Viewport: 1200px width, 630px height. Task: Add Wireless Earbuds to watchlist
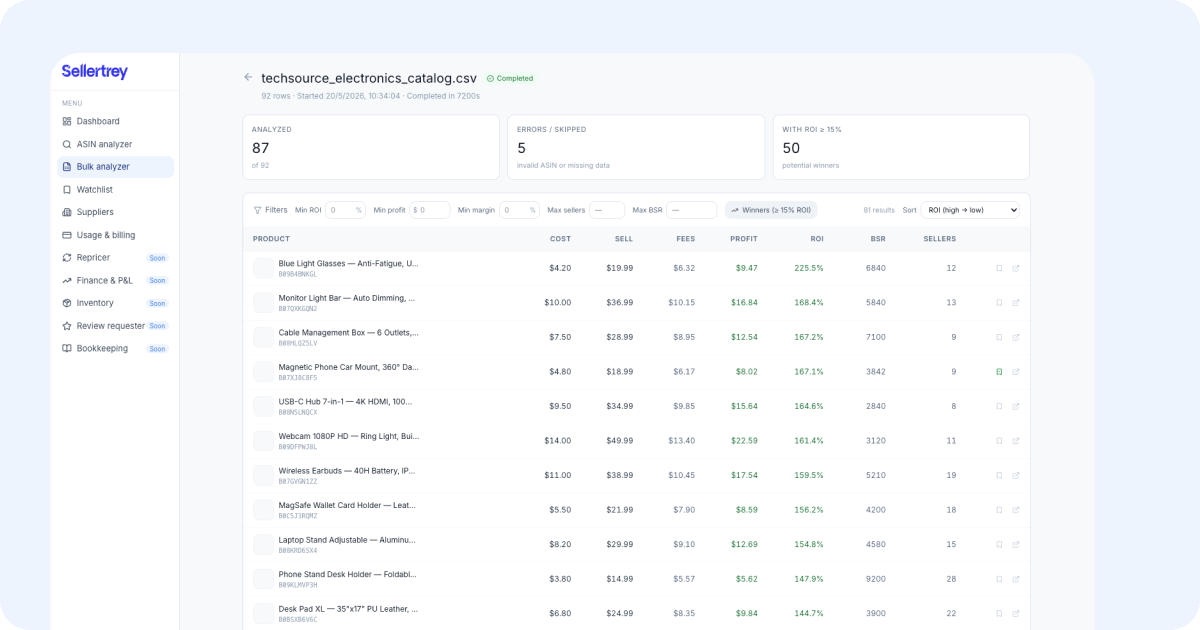999,475
